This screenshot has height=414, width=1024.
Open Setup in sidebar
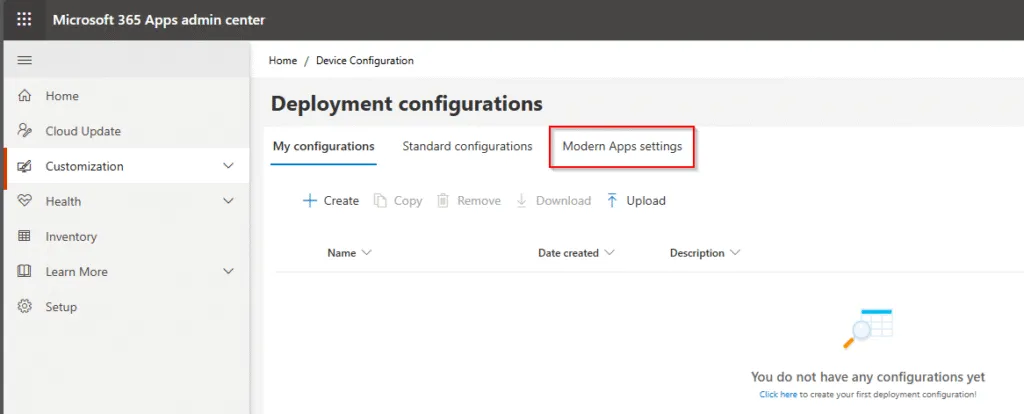[61, 307]
